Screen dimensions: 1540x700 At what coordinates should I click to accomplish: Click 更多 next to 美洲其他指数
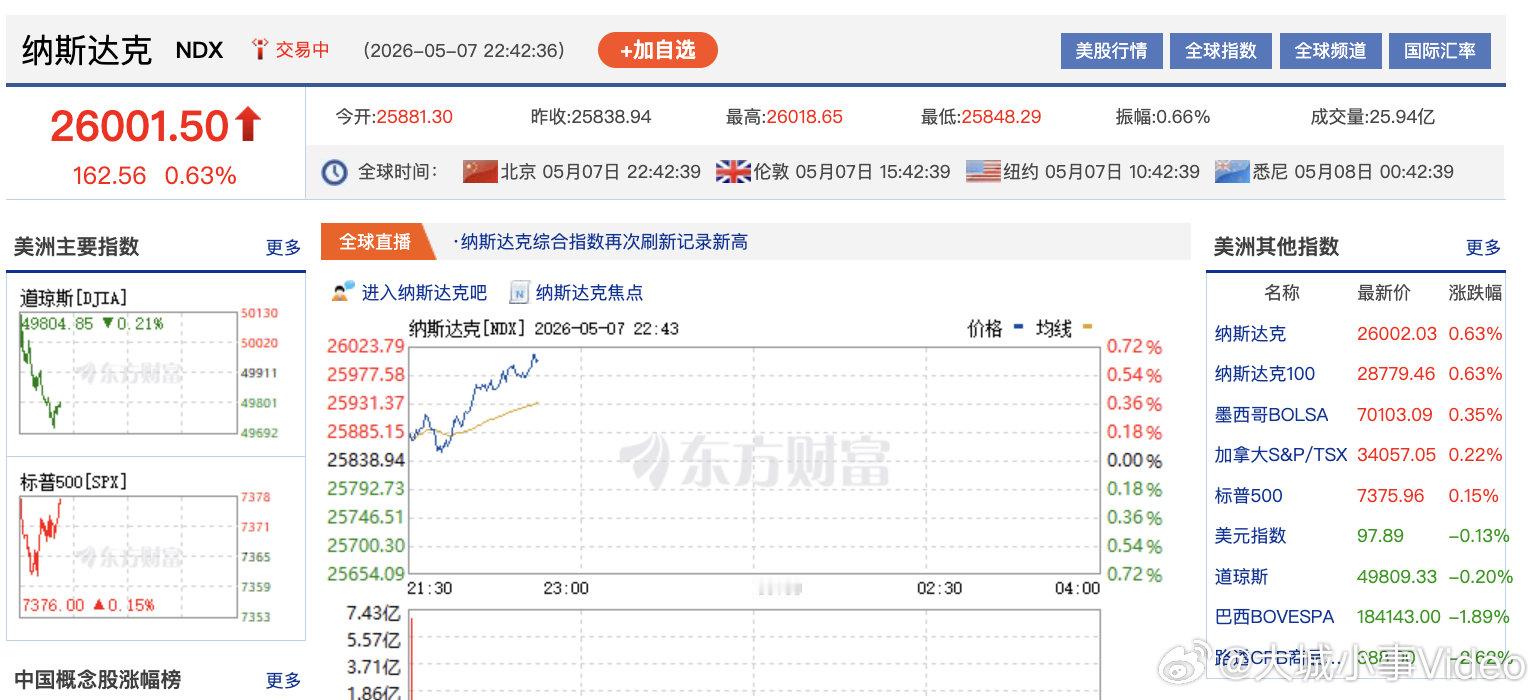(1483, 247)
